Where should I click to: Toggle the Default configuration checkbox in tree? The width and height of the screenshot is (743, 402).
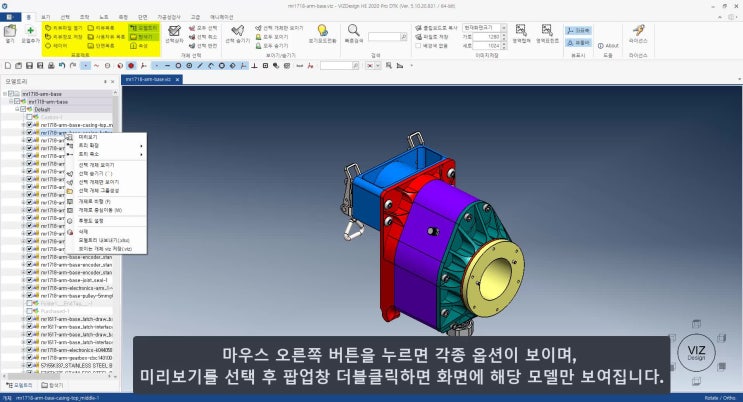23,109
